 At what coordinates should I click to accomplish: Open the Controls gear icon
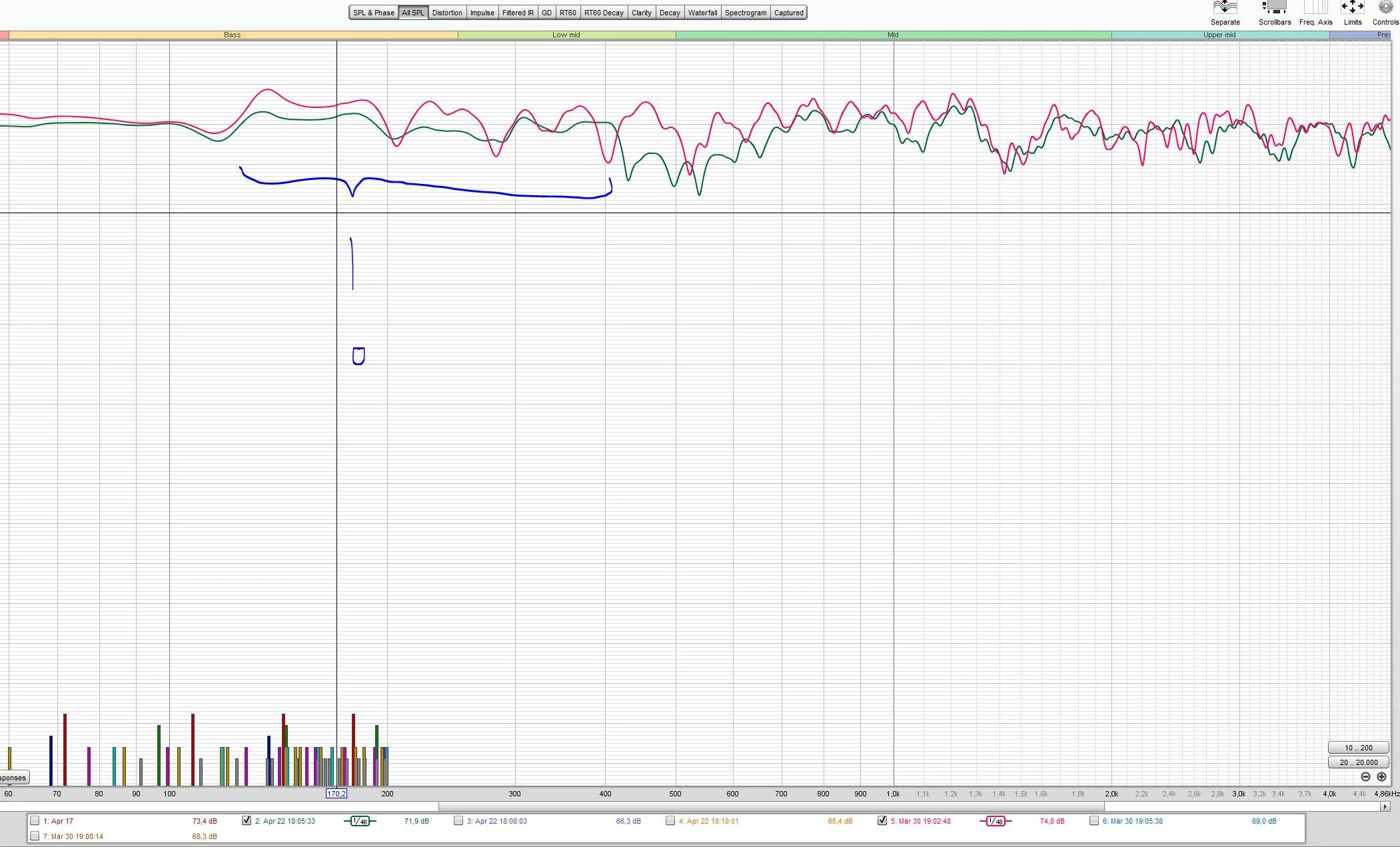1385,7
